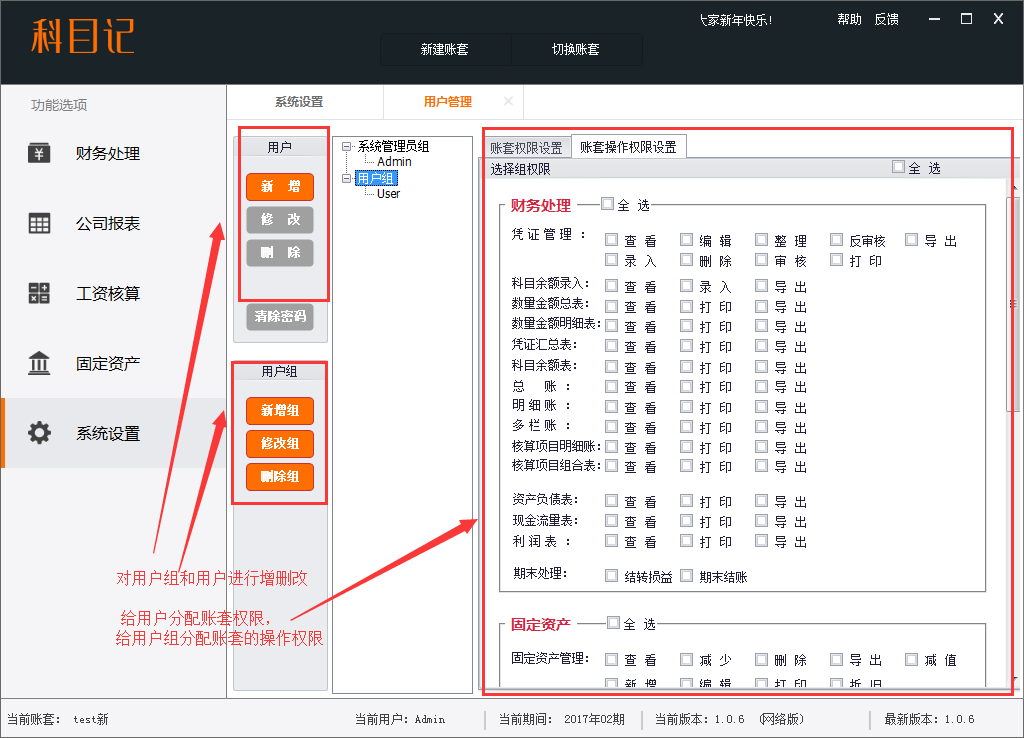1024x738 pixels.
Task: Collapse the 系统管理员组 tree node
Action: (346, 147)
